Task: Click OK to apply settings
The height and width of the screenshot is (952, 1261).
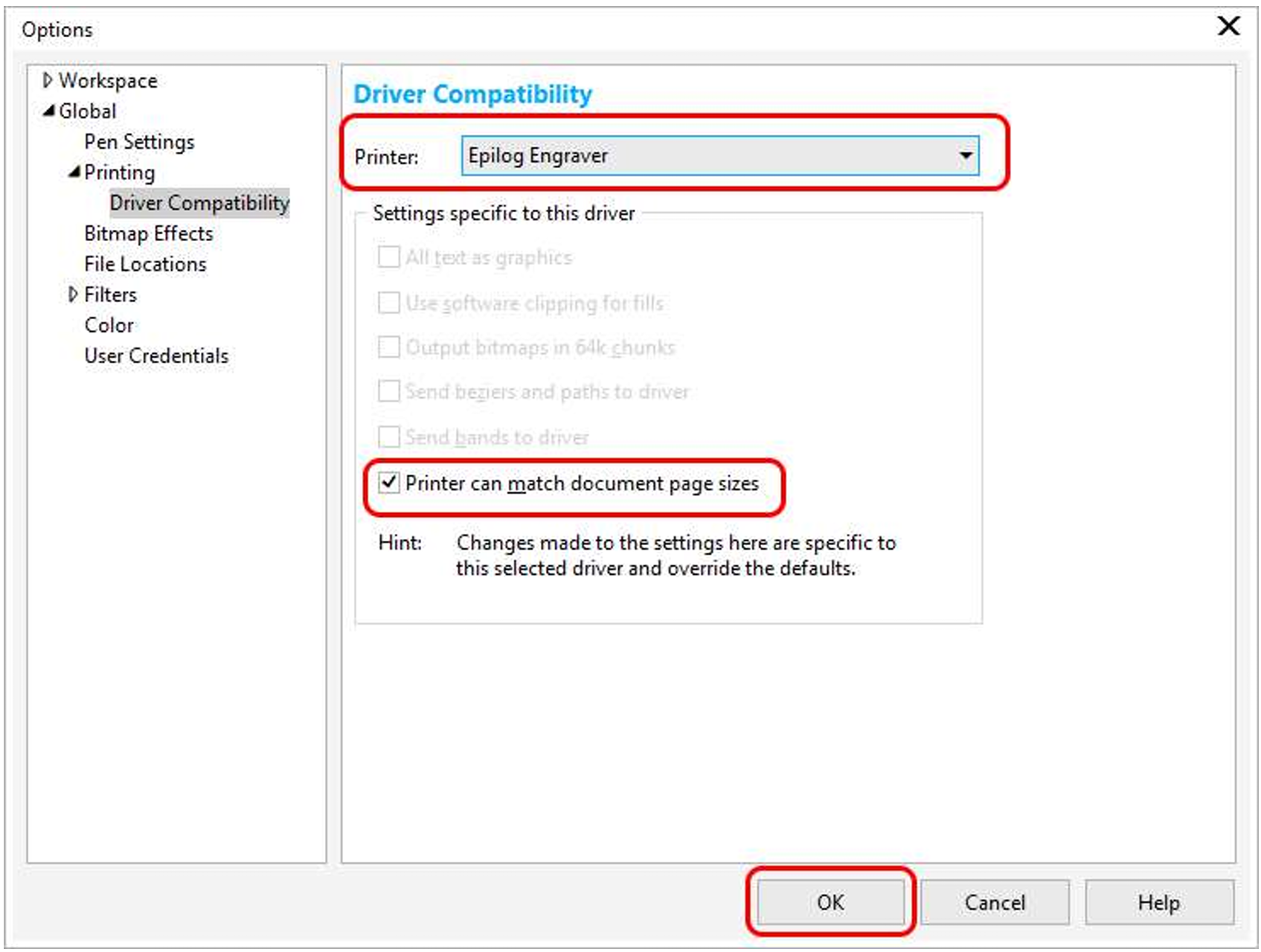Action: tap(830, 902)
